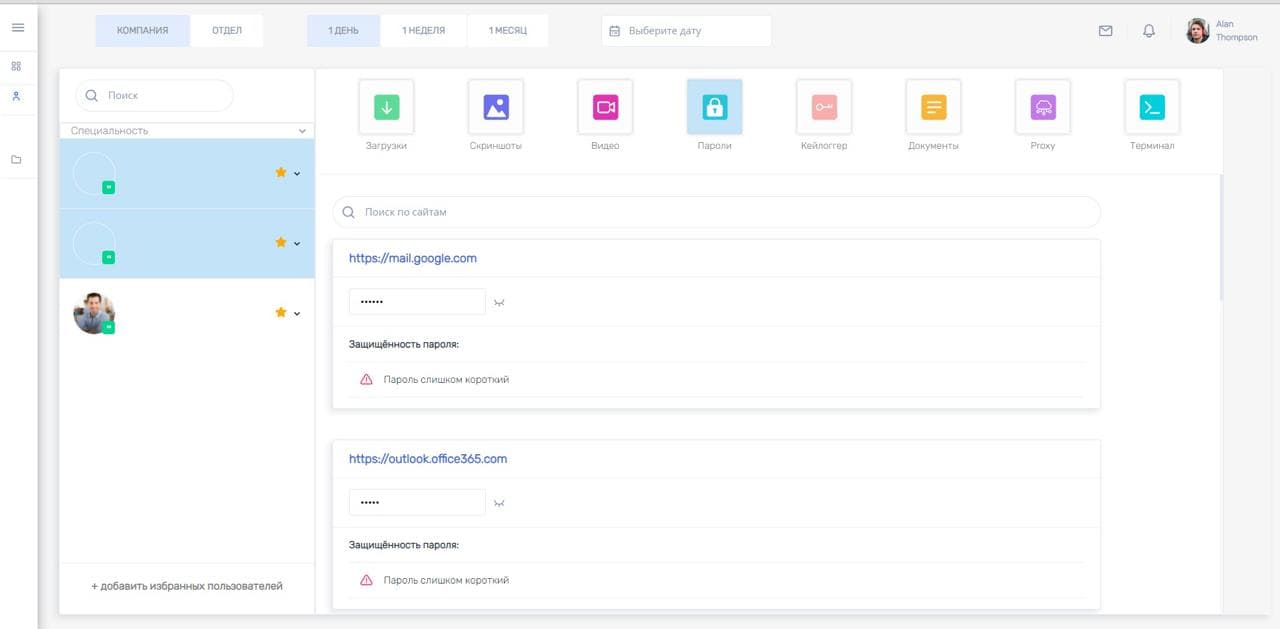
Task: Click the Поиск по сайтам field
Action: click(x=716, y=212)
